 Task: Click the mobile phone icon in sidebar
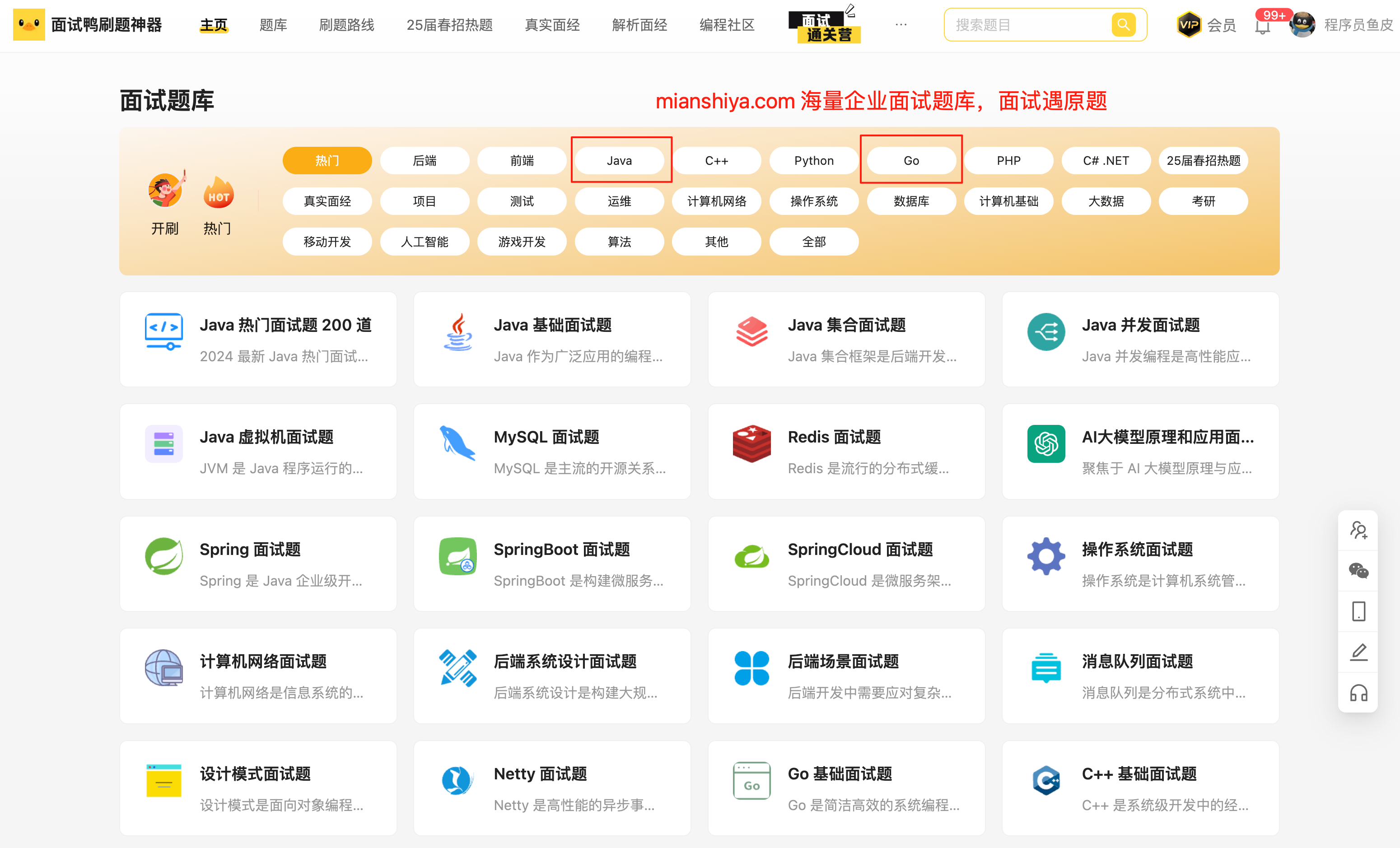(1358, 612)
